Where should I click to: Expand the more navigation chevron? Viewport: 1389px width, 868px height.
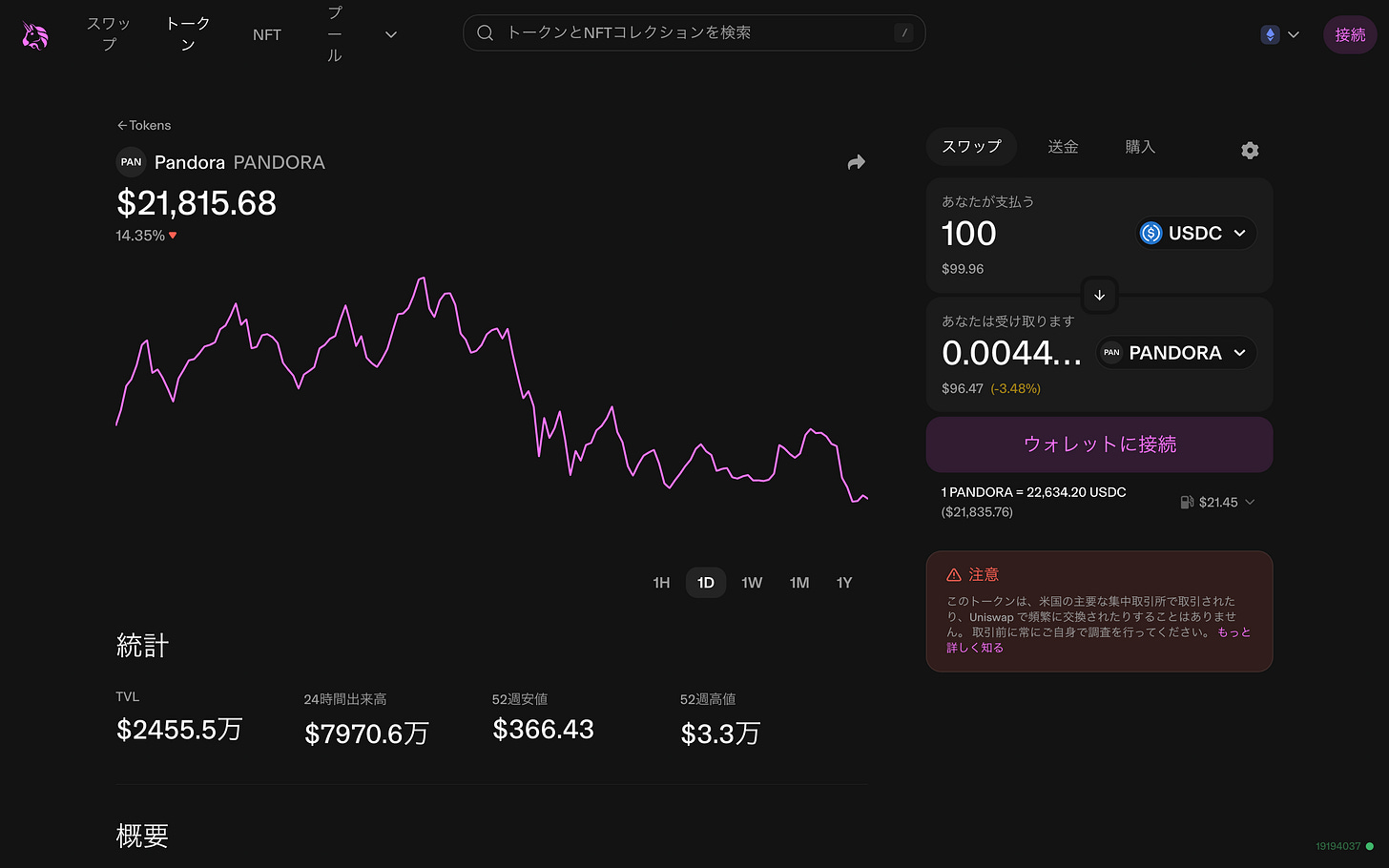point(391,34)
